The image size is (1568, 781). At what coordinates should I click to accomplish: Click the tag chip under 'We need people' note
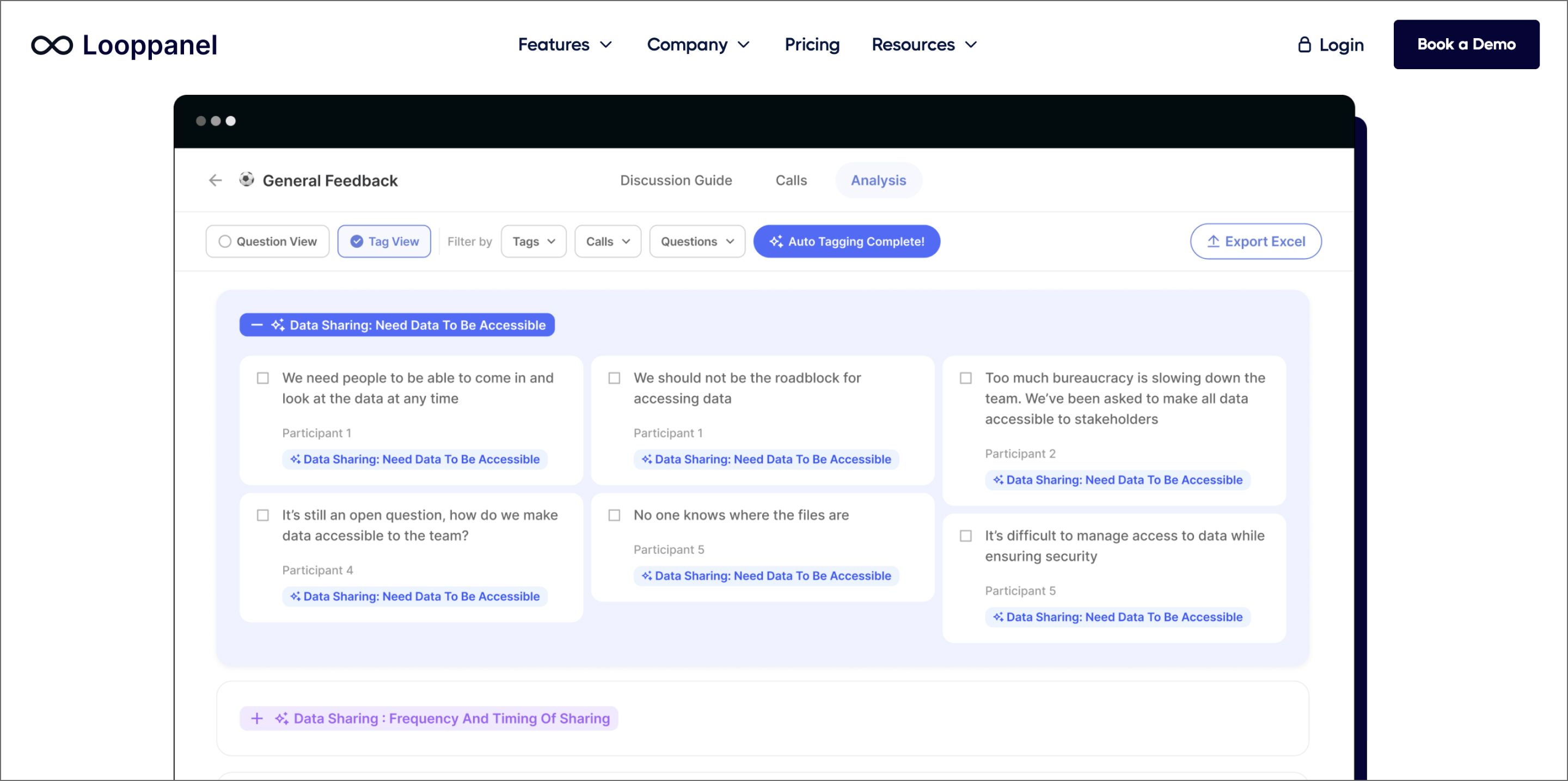click(415, 460)
